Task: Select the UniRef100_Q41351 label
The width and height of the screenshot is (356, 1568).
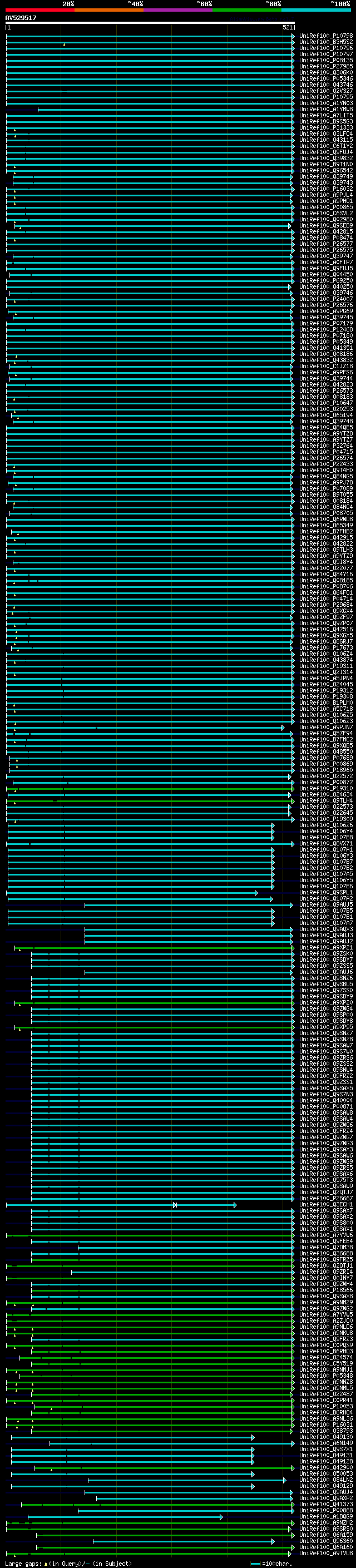Action: (326, 348)
